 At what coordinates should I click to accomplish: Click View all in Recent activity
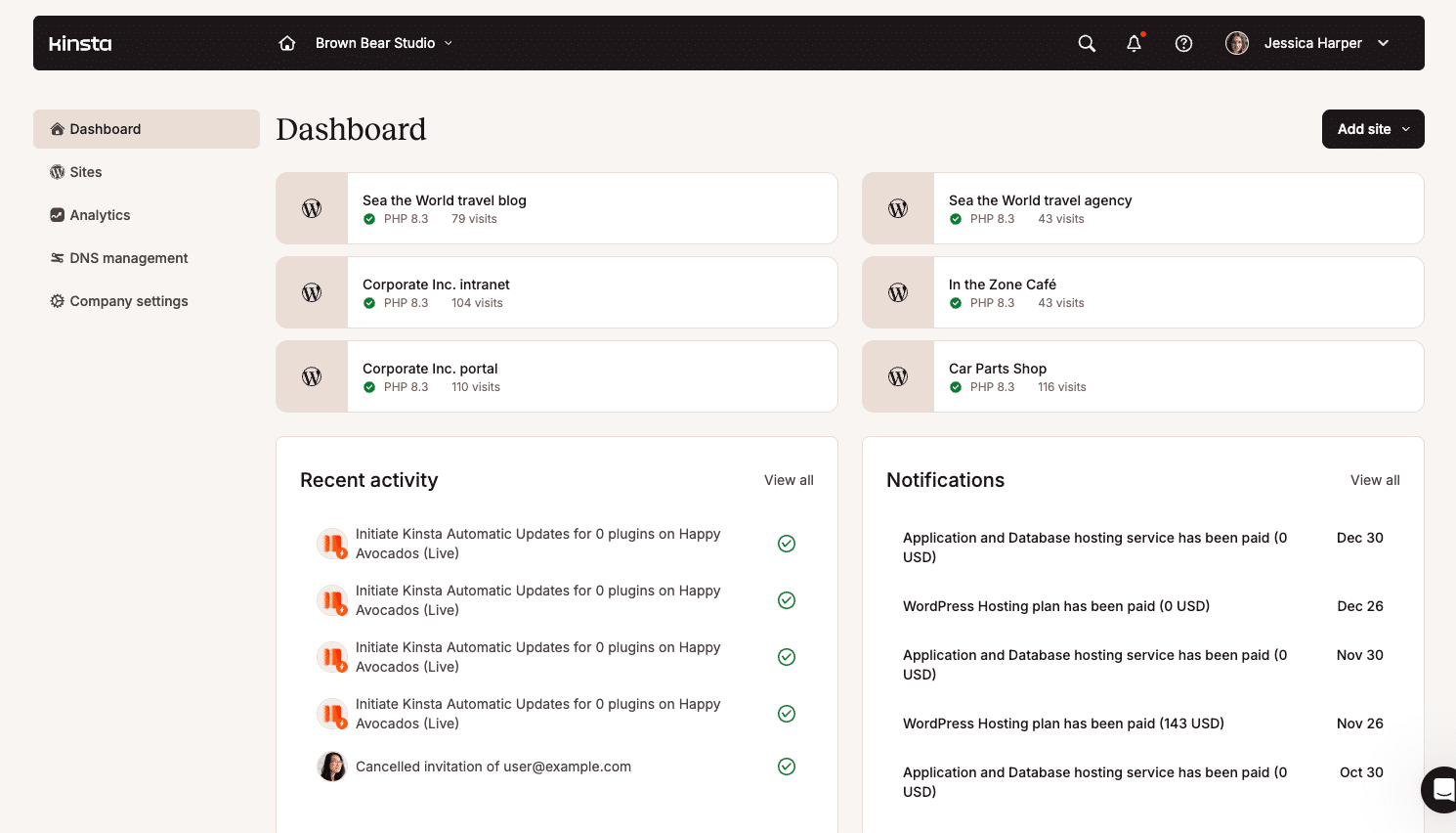(788, 480)
